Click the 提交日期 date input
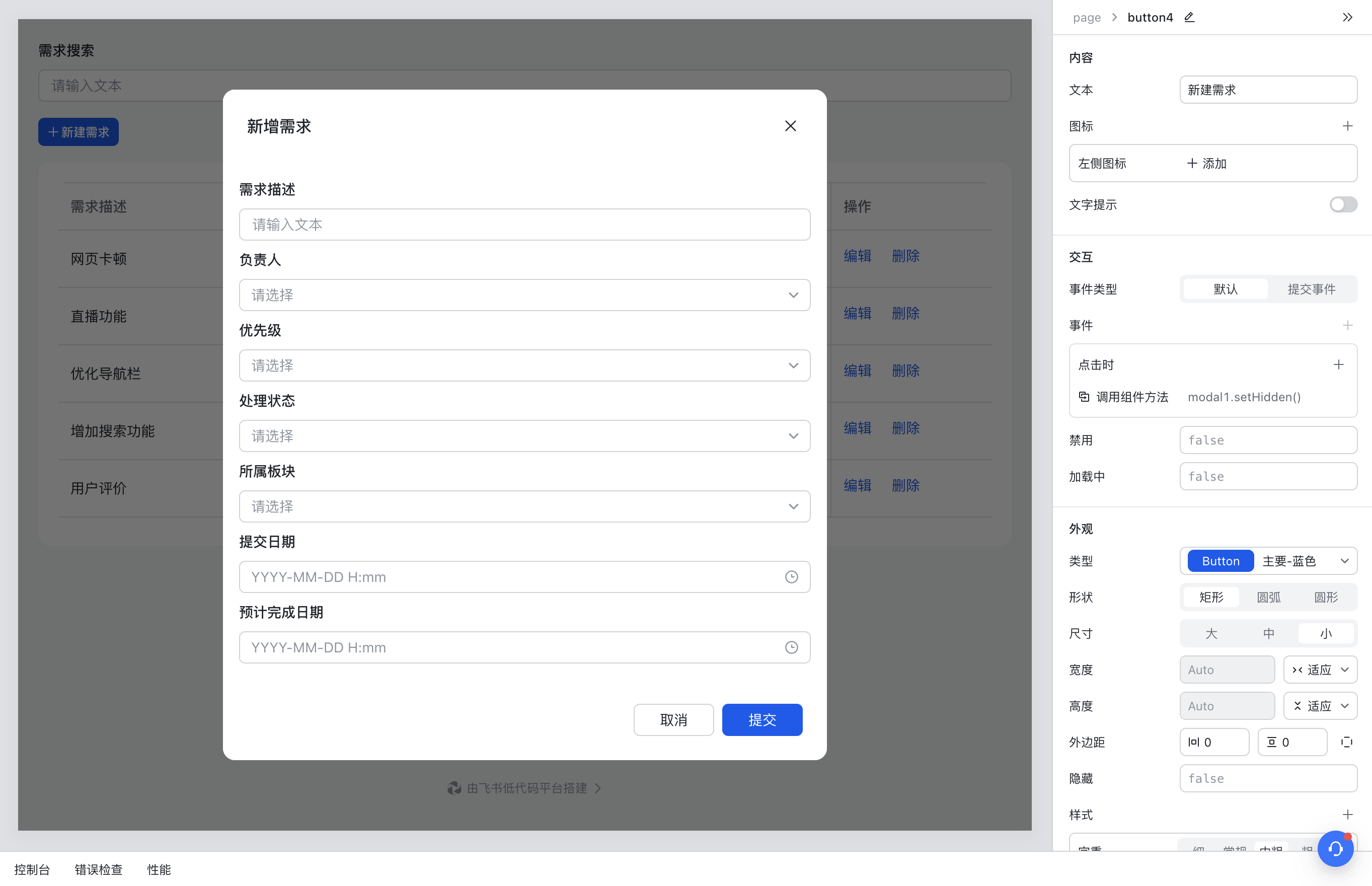The image size is (1372, 886). (x=524, y=577)
